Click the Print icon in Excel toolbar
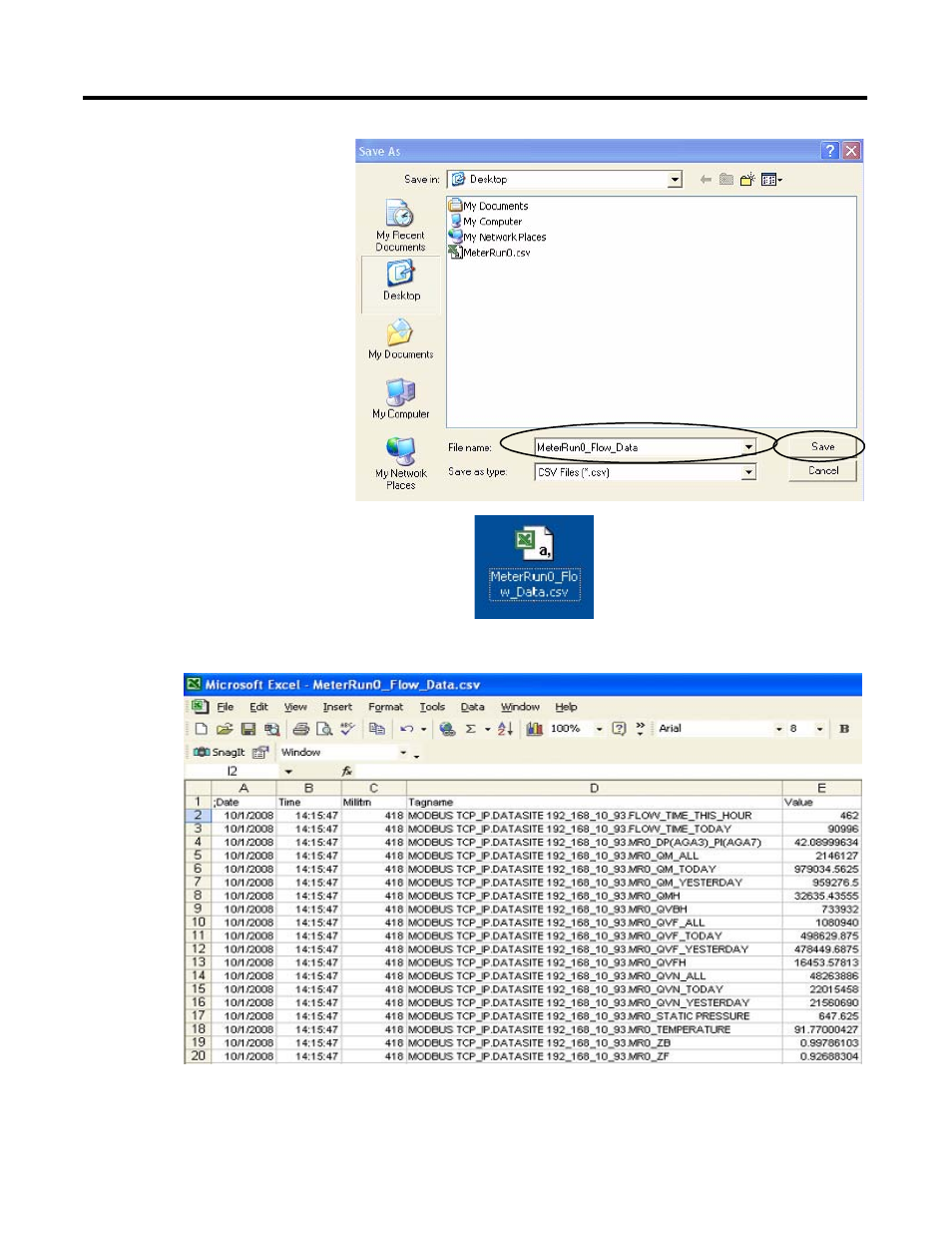This screenshot has width=952, height=1233. [300, 729]
